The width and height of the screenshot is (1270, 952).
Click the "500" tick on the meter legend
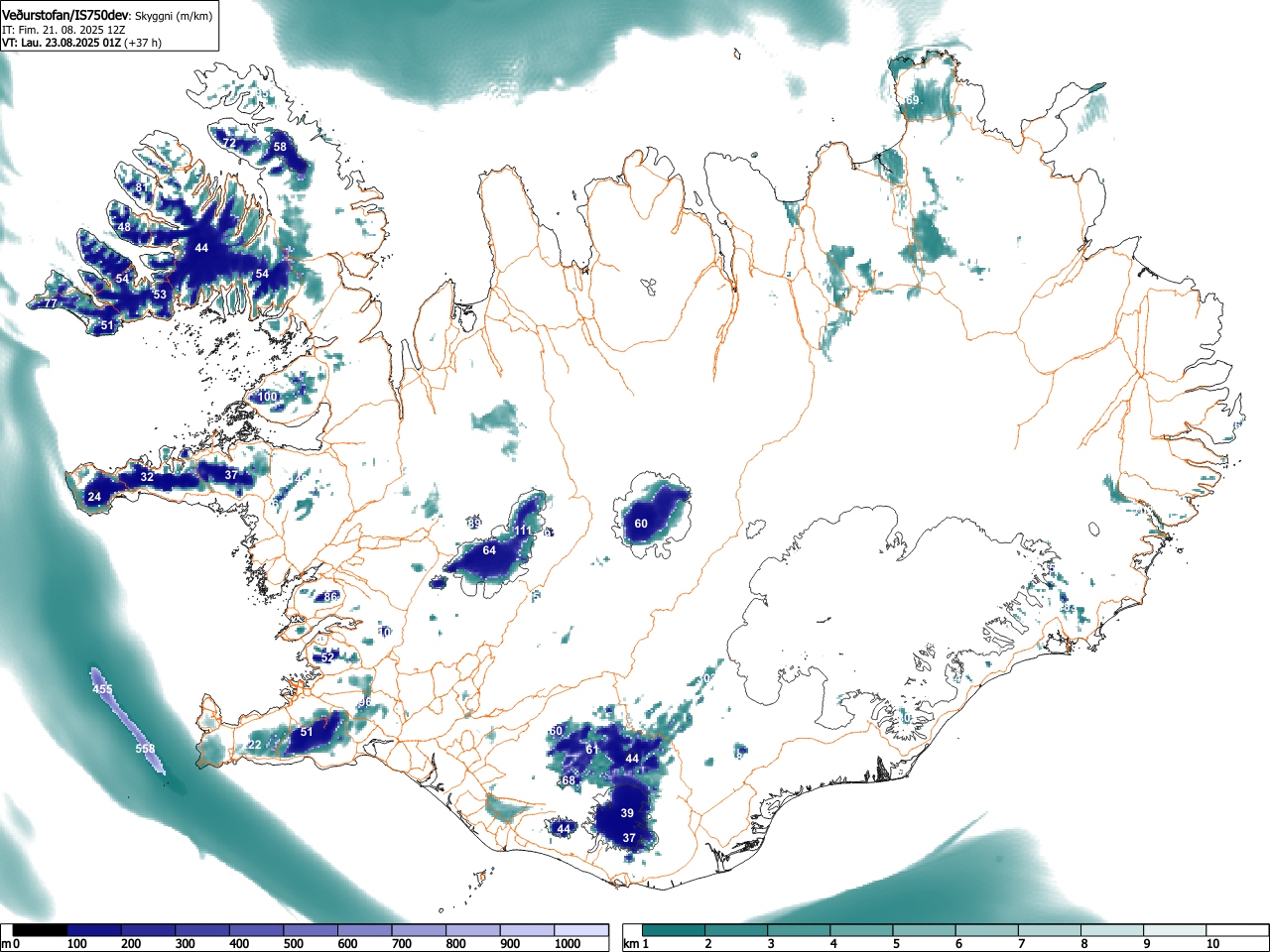[293, 943]
